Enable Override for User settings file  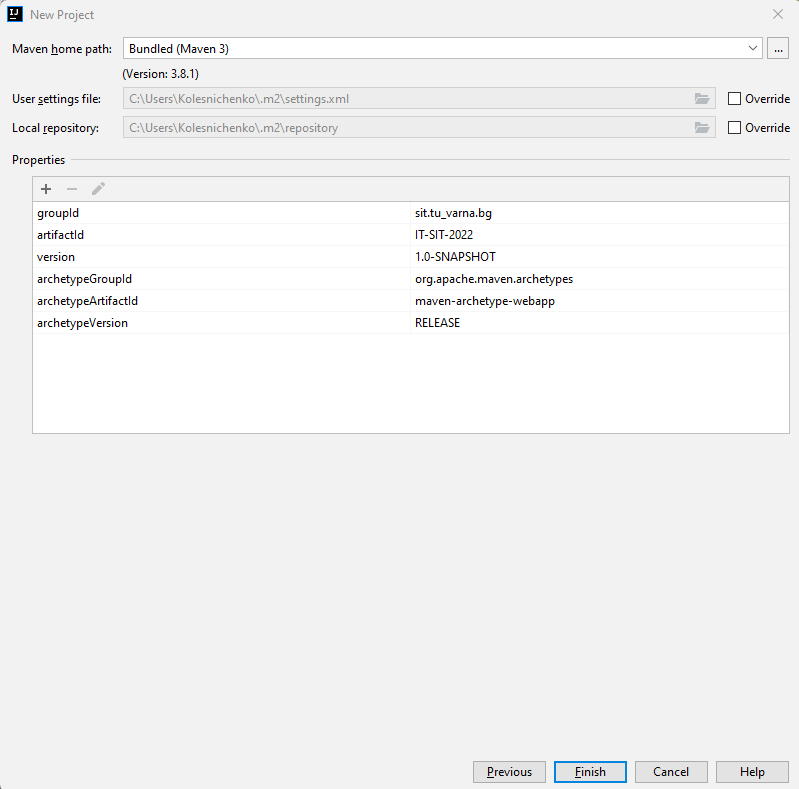point(734,98)
